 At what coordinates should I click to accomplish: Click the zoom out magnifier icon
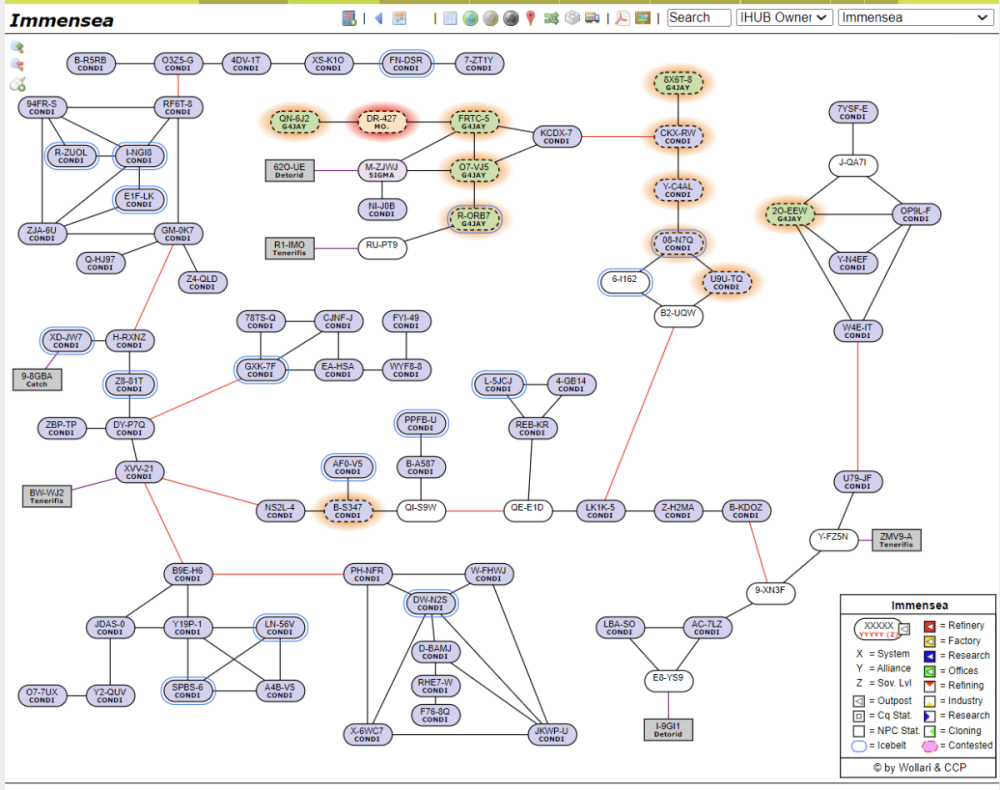[18, 65]
